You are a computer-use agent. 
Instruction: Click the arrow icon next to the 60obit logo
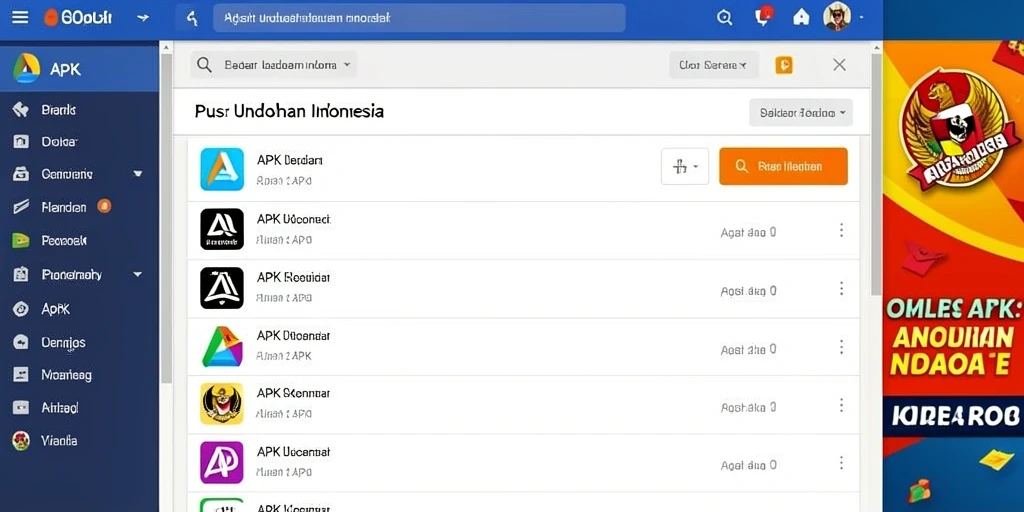[143, 18]
